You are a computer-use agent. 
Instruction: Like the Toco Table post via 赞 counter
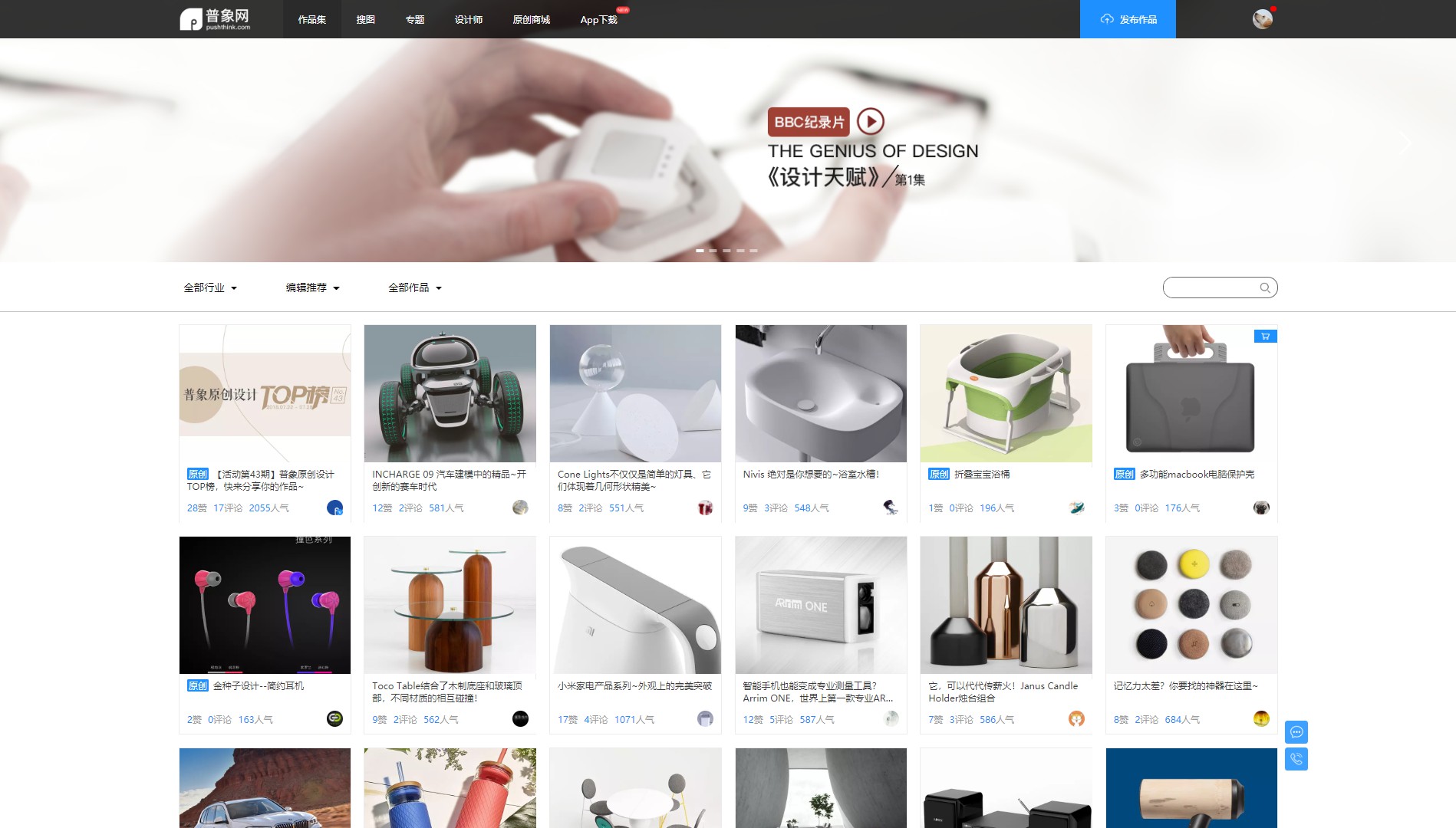(x=379, y=719)
